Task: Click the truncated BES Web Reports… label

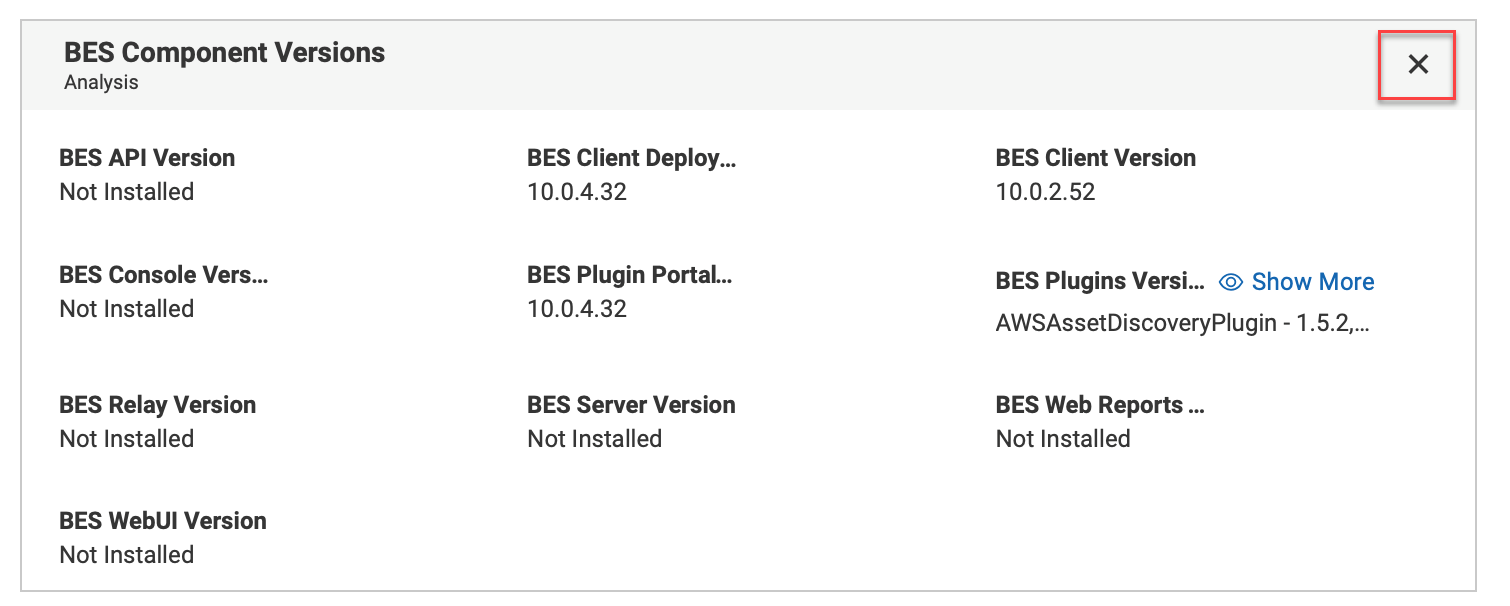Action: click(1100, 405)
